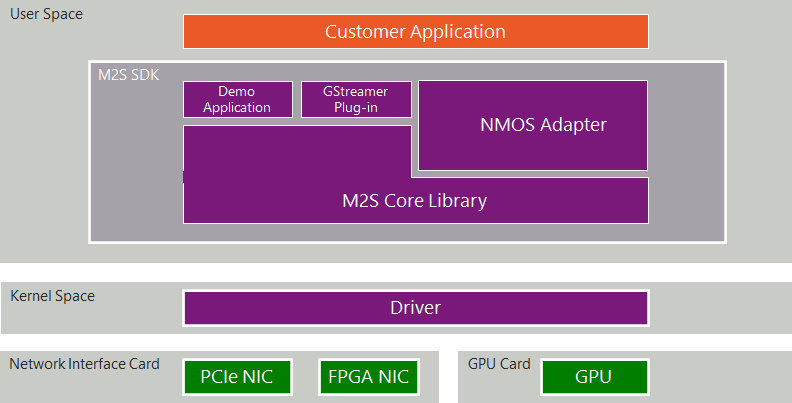Click User Space panel area right of Customer Application

pyautogui.click(x=718, y=31)
